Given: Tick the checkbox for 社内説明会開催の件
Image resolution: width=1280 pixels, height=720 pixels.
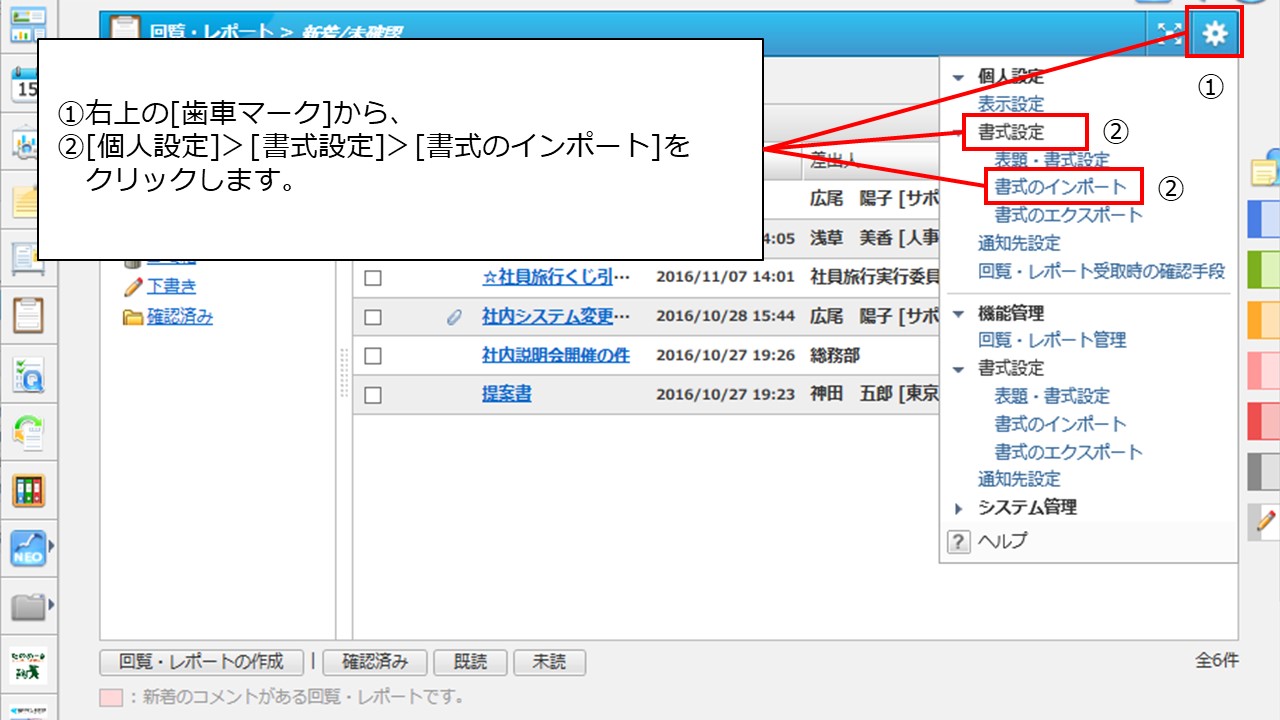Looking at the screenshot, I should 373,356.
